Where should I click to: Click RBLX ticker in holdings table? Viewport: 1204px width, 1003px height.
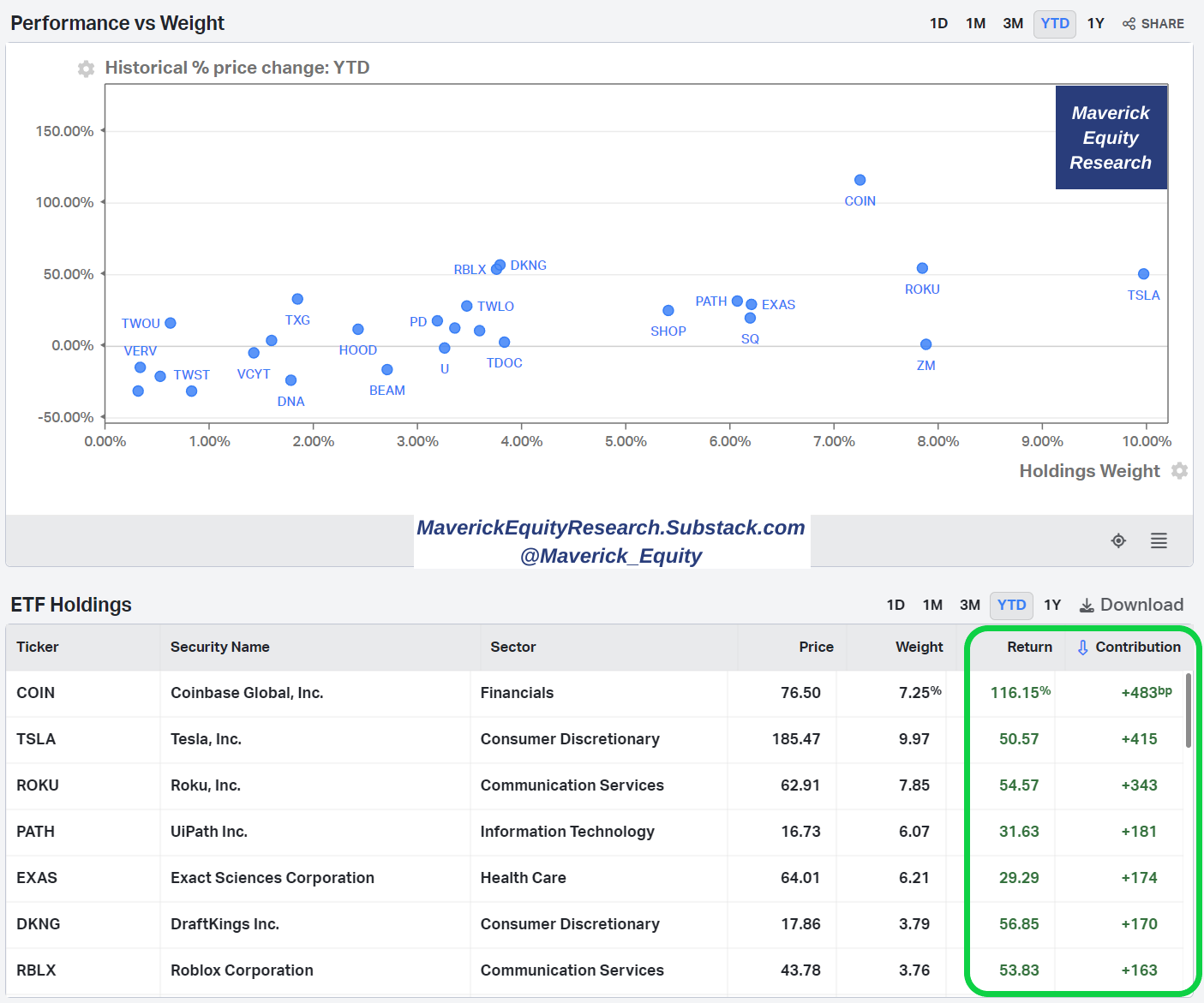[36, 970]
